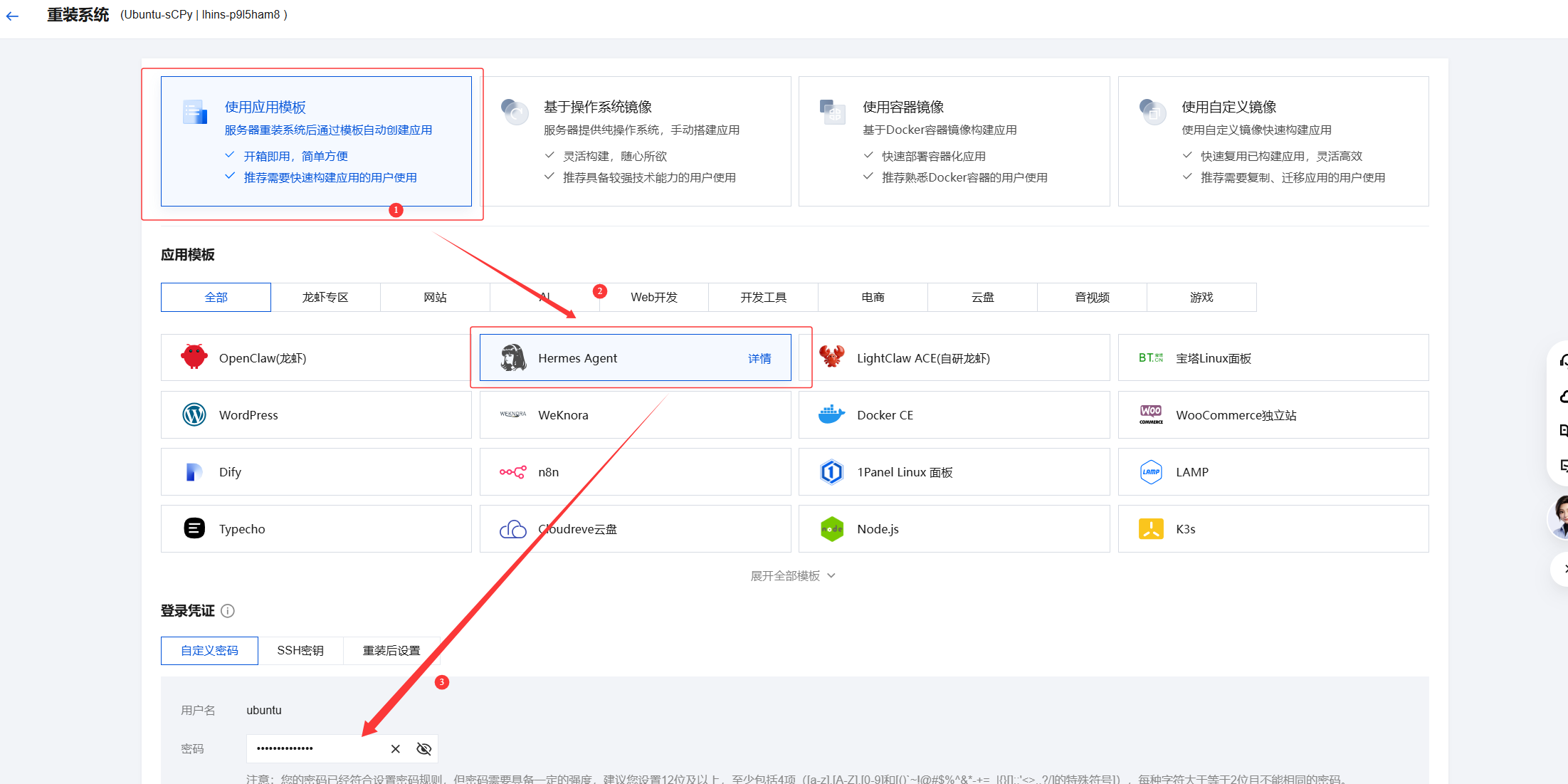Image resolution: width=1568 pixels, height=784 pixels.
Task: Choose the LightClaw ACE lobster icon
Action: (x=831, y=357)
